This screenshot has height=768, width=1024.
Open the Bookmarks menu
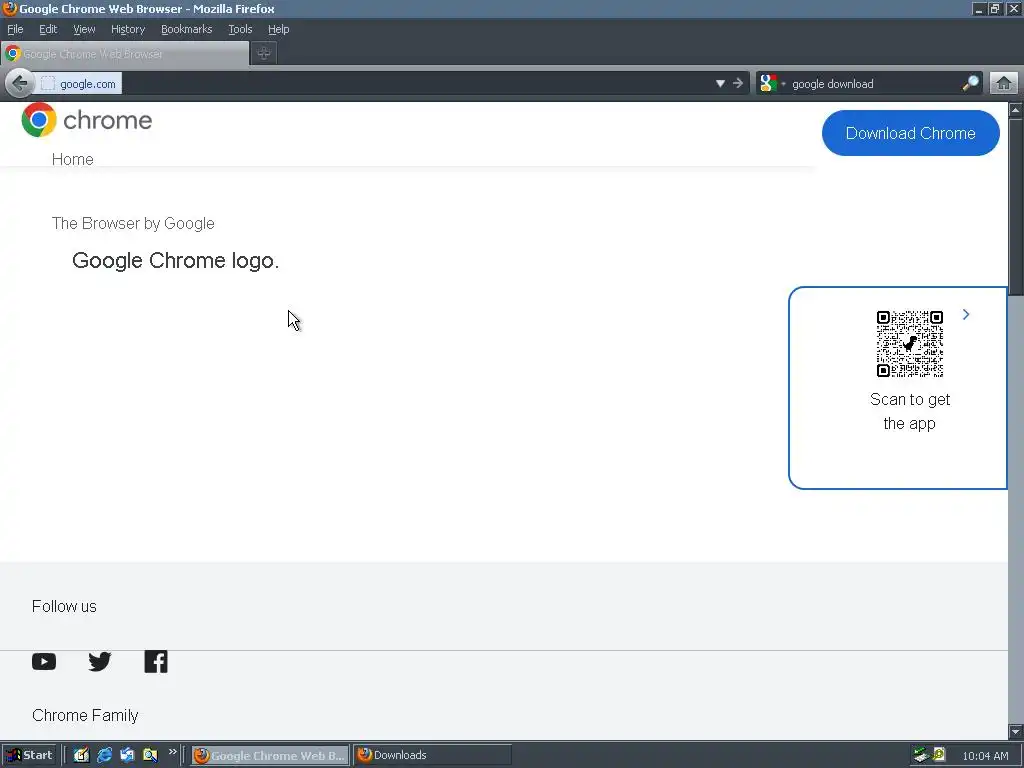click(x=186, y=29)
